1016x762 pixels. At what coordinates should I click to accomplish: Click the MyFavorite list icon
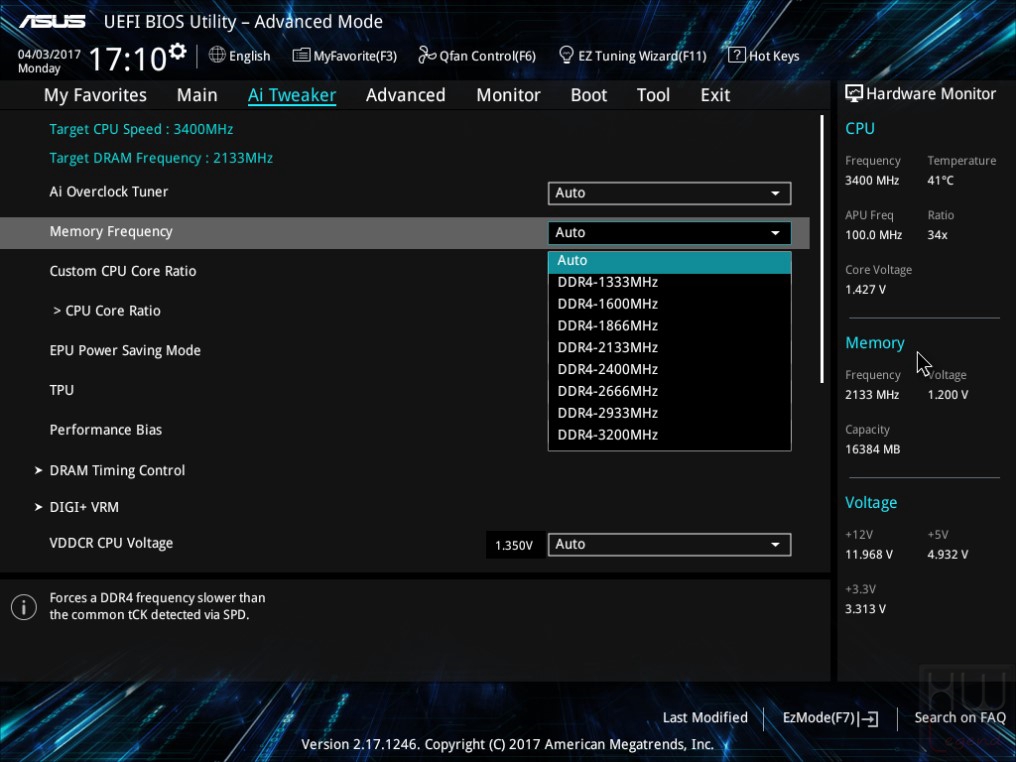click(x=301, y=55)
